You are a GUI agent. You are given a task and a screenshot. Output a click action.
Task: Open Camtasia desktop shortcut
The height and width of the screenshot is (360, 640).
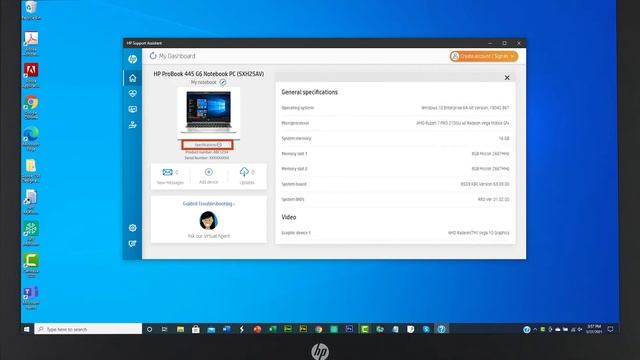[31, 265]
